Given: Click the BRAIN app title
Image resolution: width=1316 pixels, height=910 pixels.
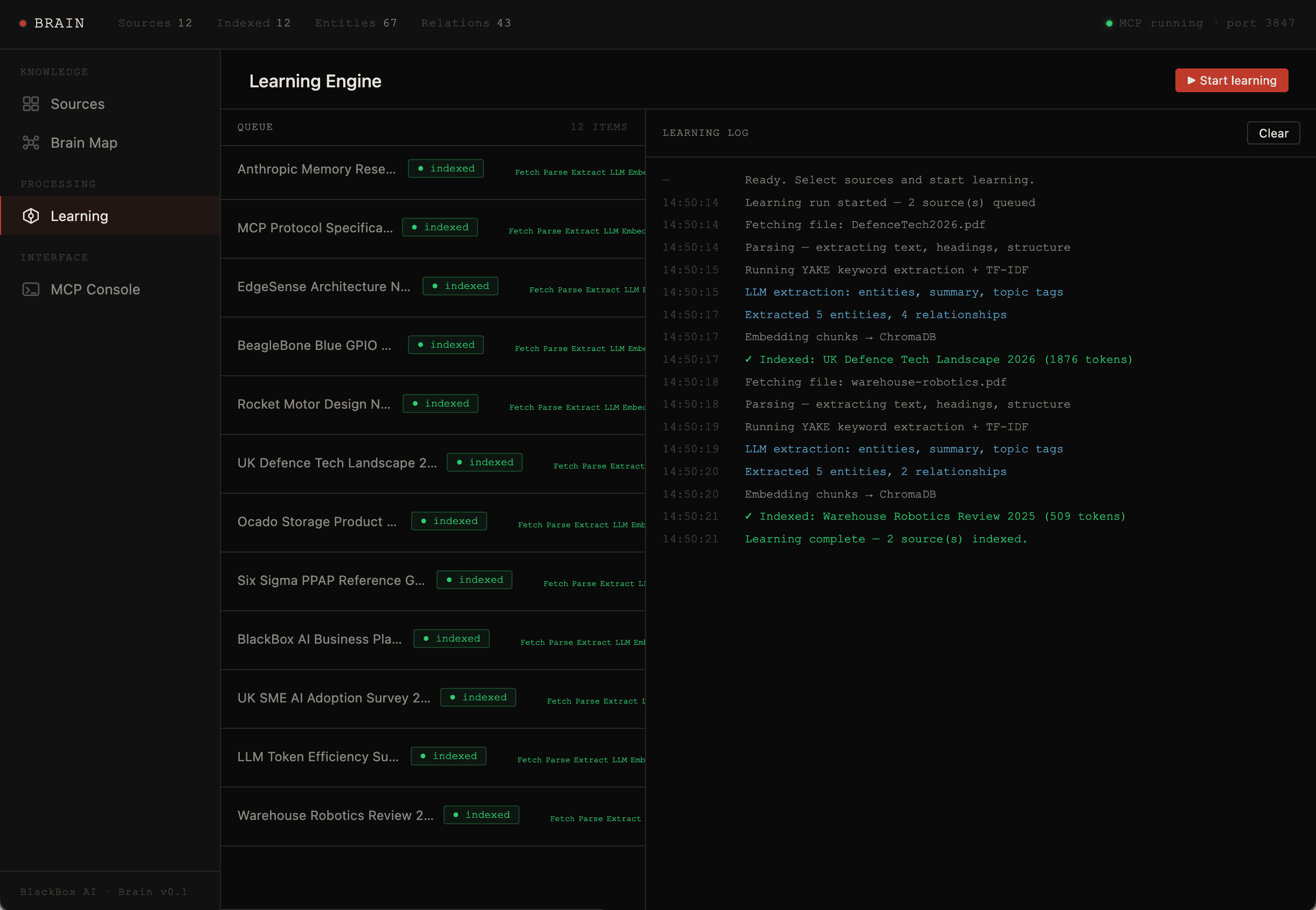Looking at the screenshot, I should [x=59, y=23].
